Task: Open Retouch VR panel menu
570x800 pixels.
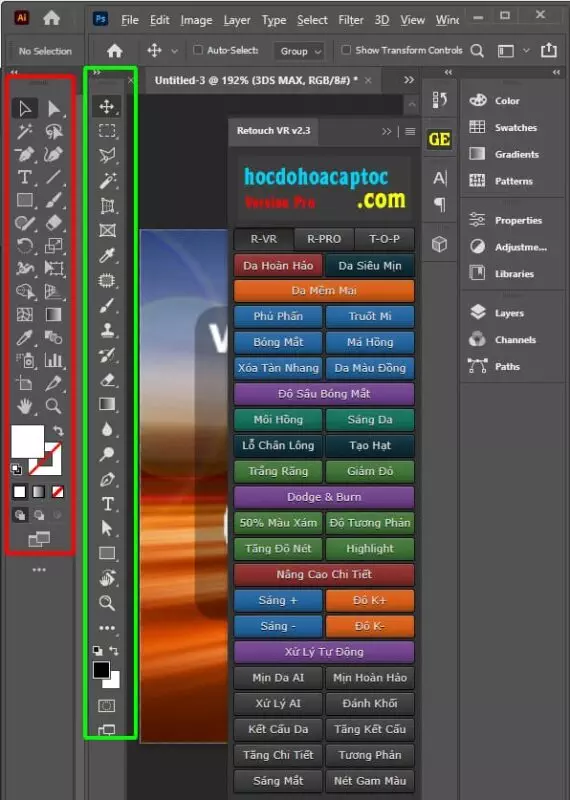Action: (x=410, y=132)
